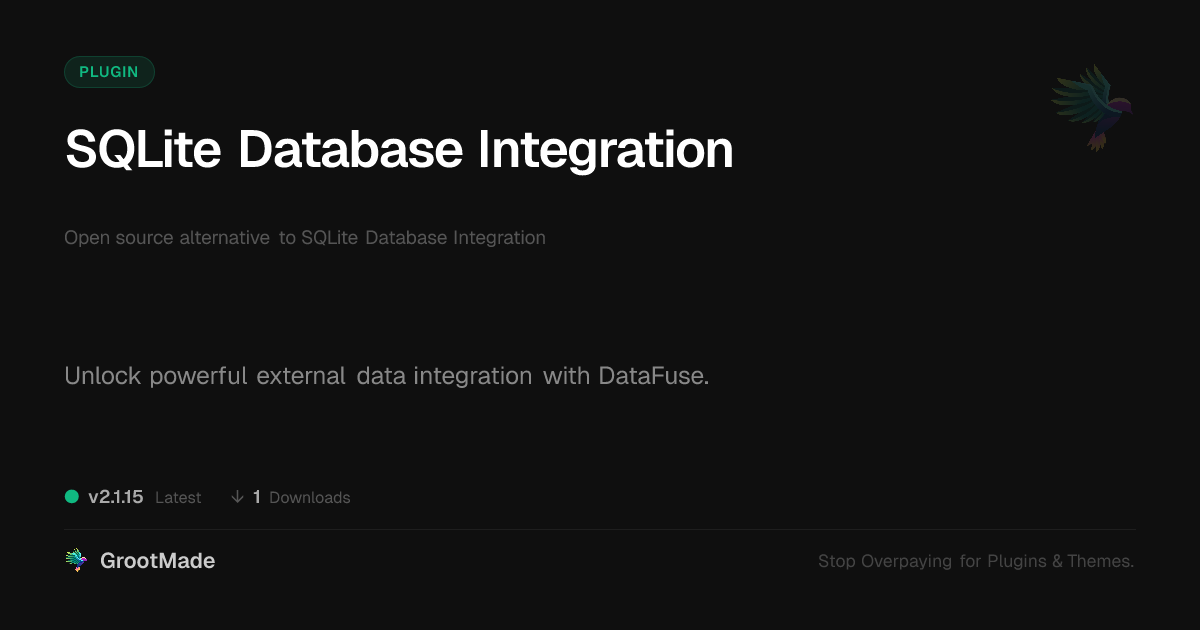
Task: Click the large hummingbird logo at top right
Action: tap(1092, 107)
